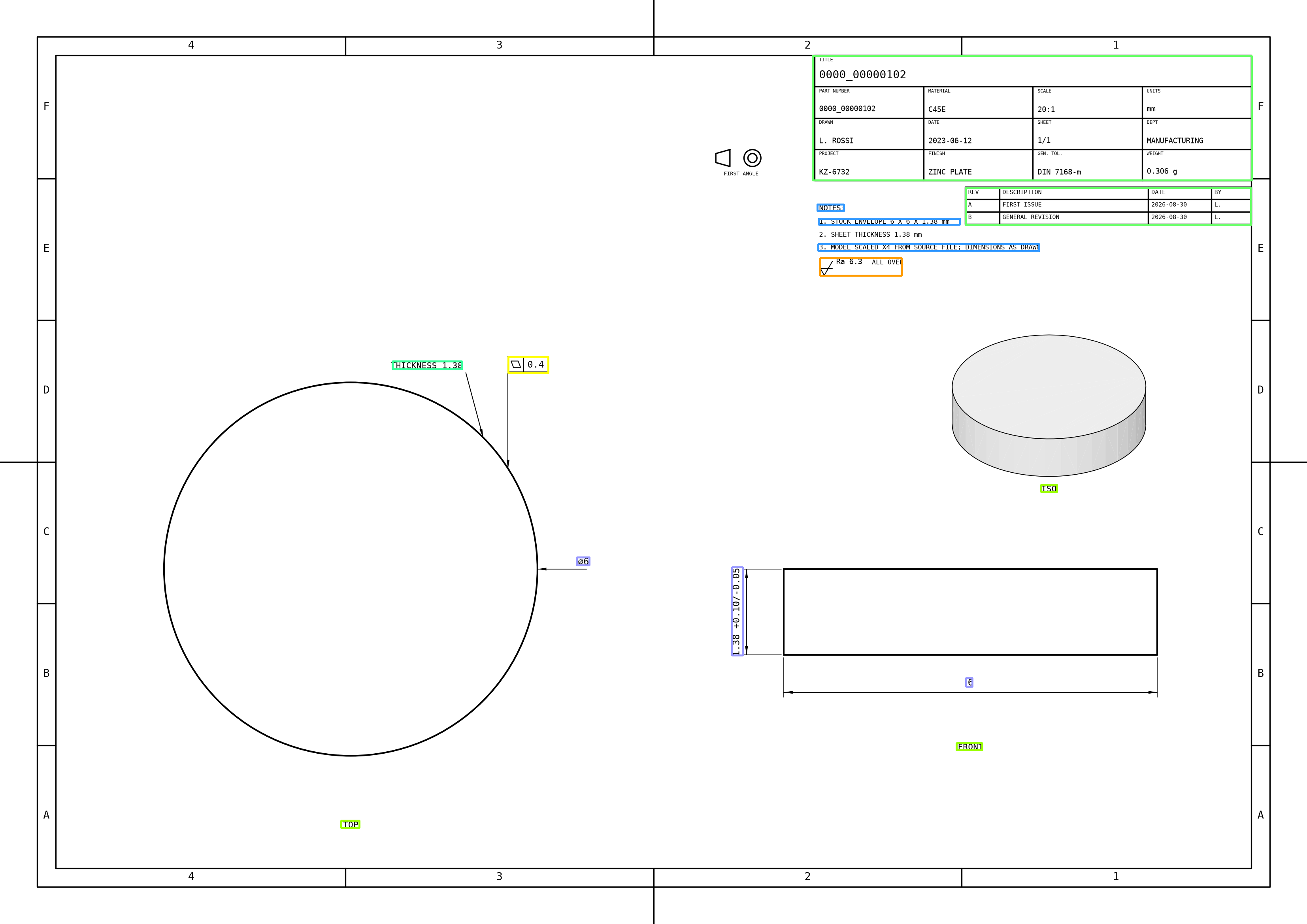Viewport: 1307px width, 924px height.
Task: Select the department value MANUFACTURING
Action: pos(1175,141)
